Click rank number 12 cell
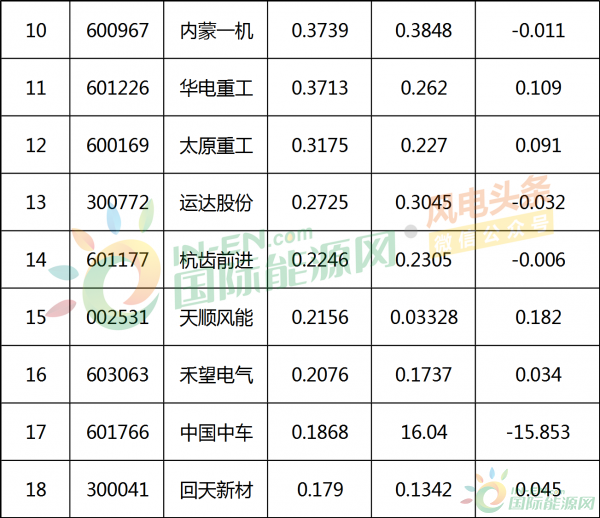Viewport: 600px width, 518px height. [36, 145]
